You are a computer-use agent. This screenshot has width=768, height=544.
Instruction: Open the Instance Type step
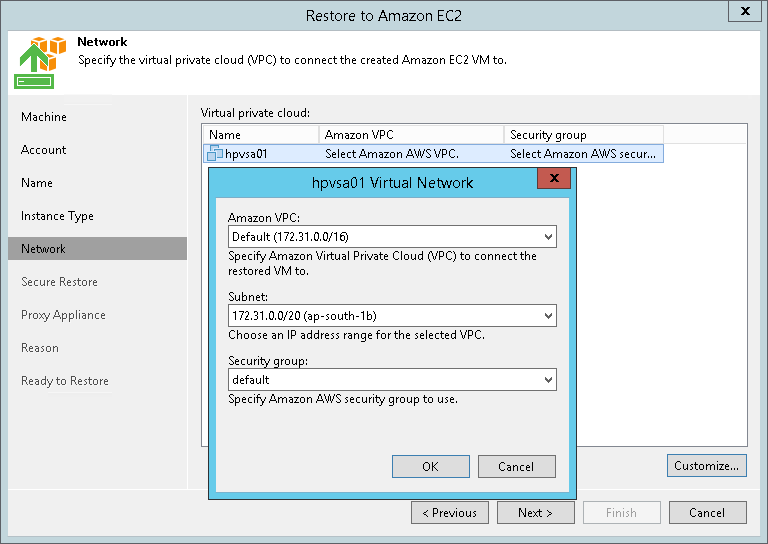pyautogui.click(x=57, y=216)
